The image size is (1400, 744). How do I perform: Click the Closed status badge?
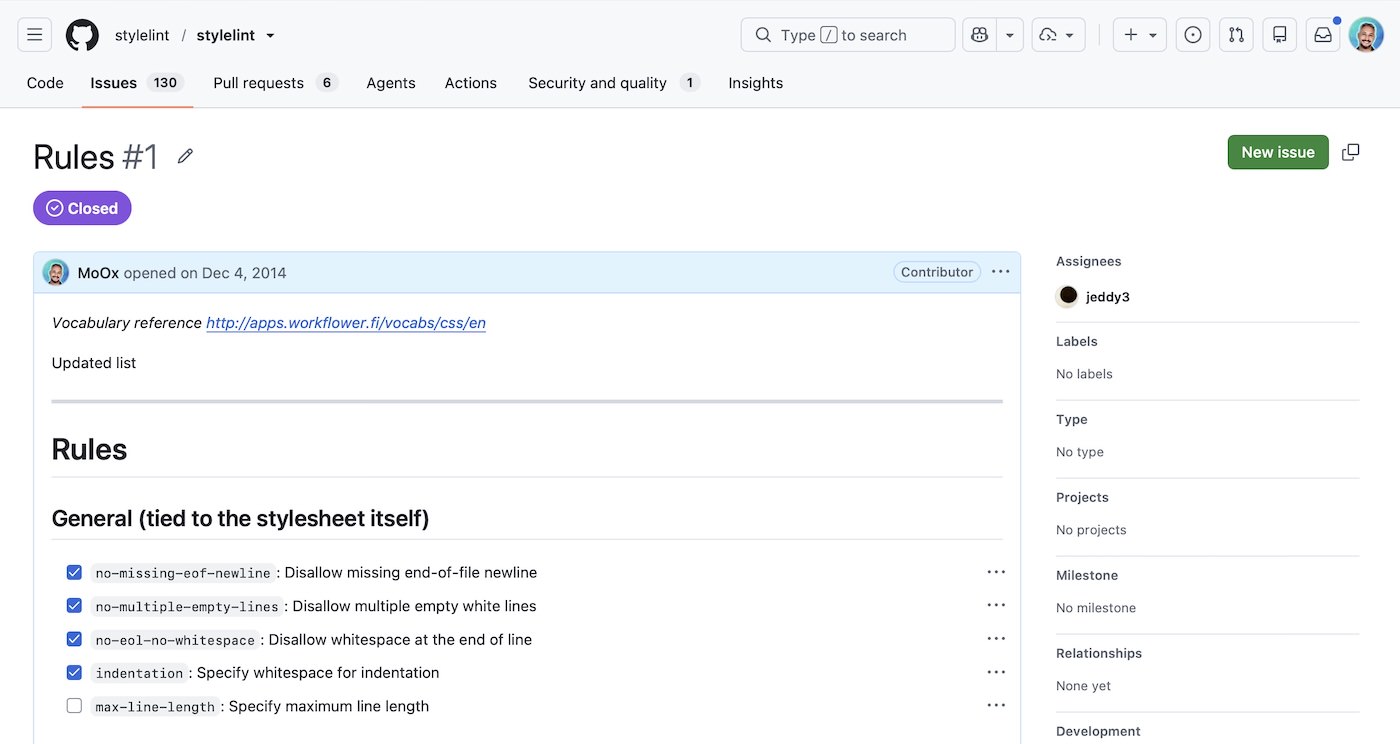tap(82, 208)
